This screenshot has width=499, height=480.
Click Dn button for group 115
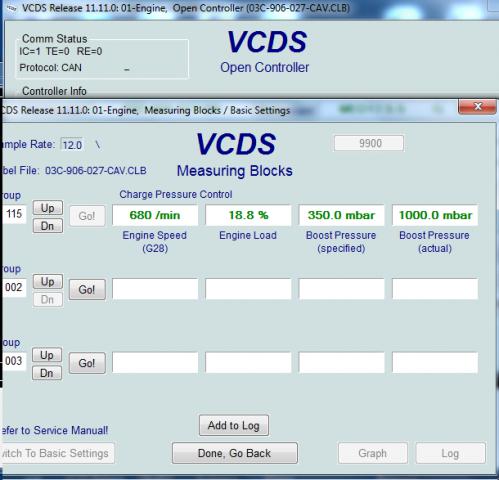(x=48, y=226)
